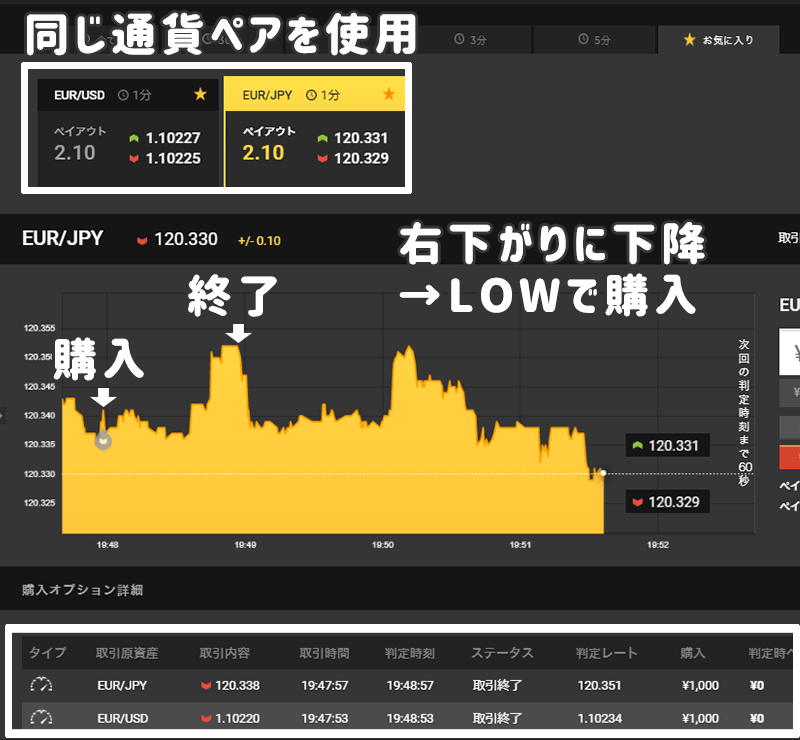
Task: Click the purchase point marker on chart
Action: click(103, 440)
